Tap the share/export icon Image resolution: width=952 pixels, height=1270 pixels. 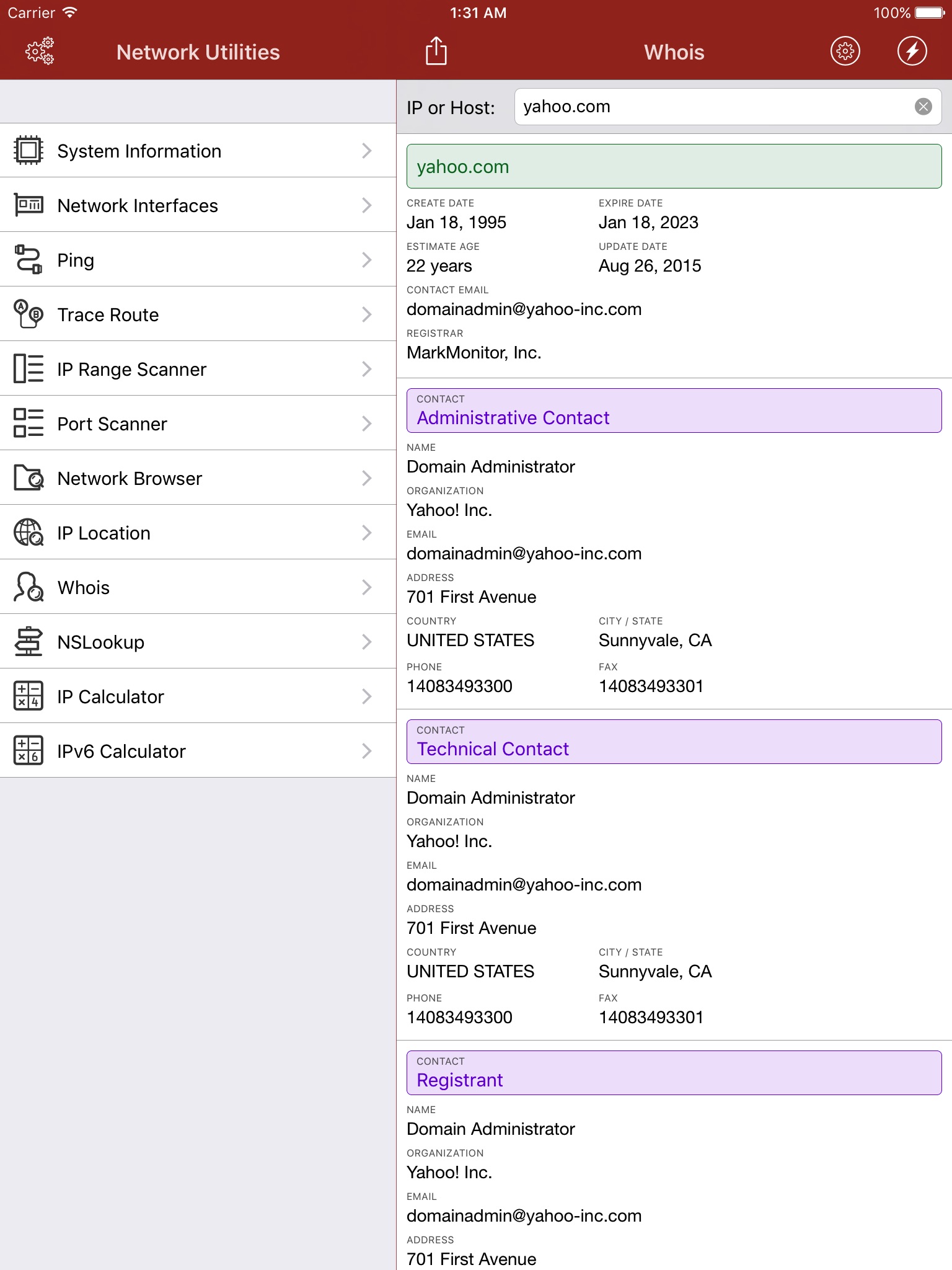[x=436, y=51]
